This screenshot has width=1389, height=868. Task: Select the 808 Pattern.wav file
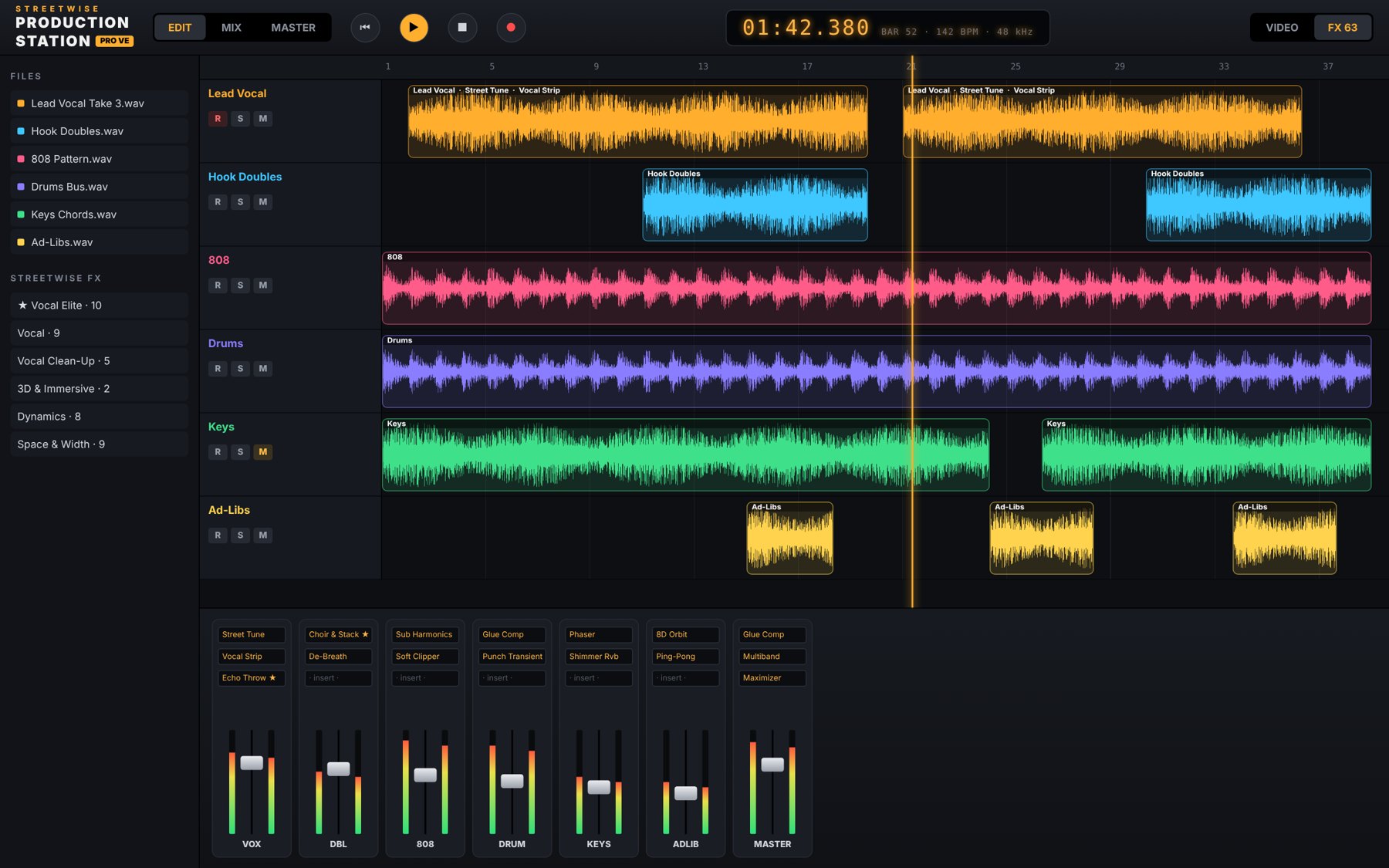click(99, 159)
